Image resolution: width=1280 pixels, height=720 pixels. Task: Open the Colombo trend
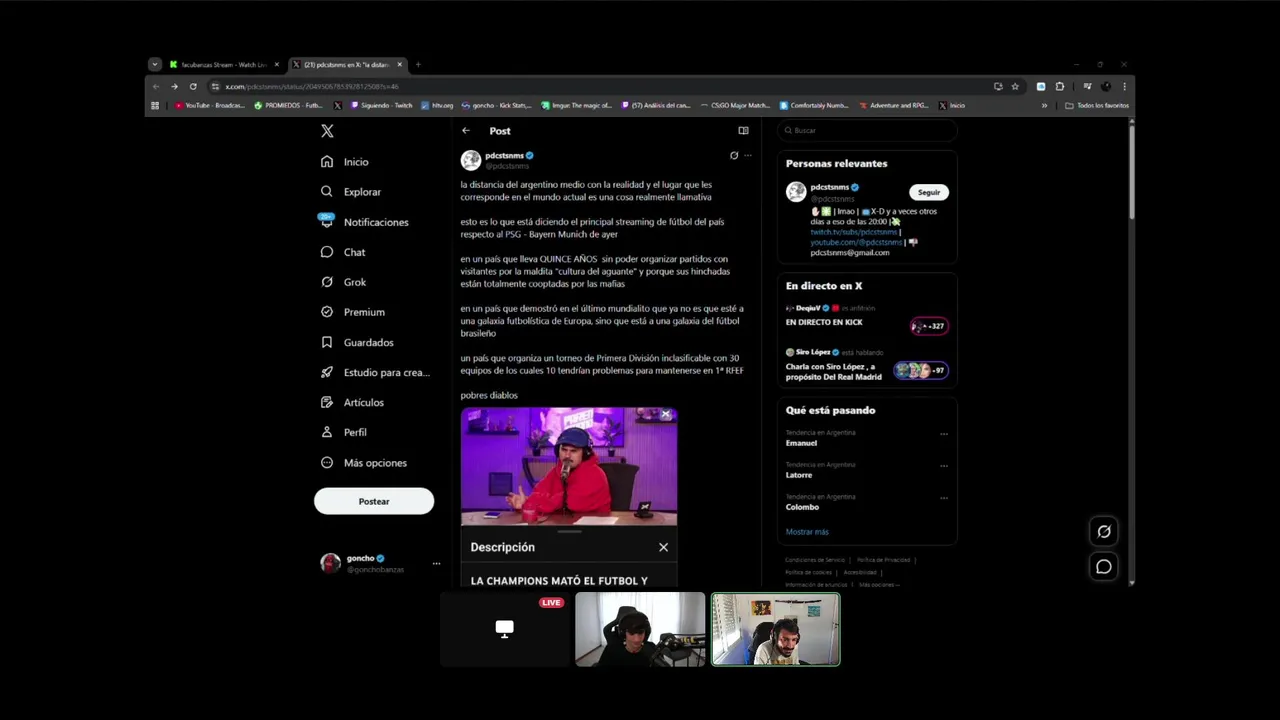[x=802, y=507]
